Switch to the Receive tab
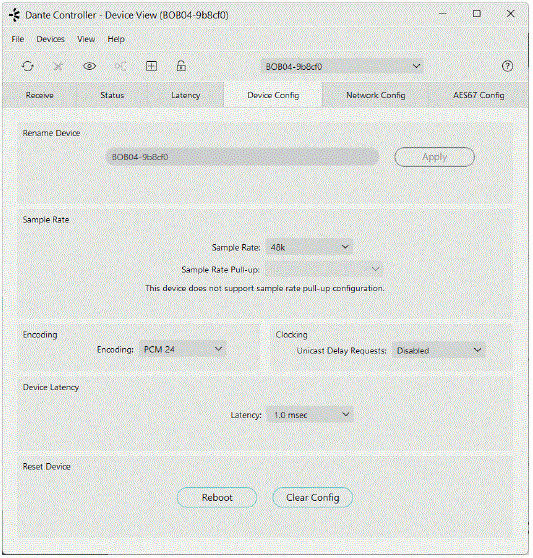The image size is (533, 558). 39,95
